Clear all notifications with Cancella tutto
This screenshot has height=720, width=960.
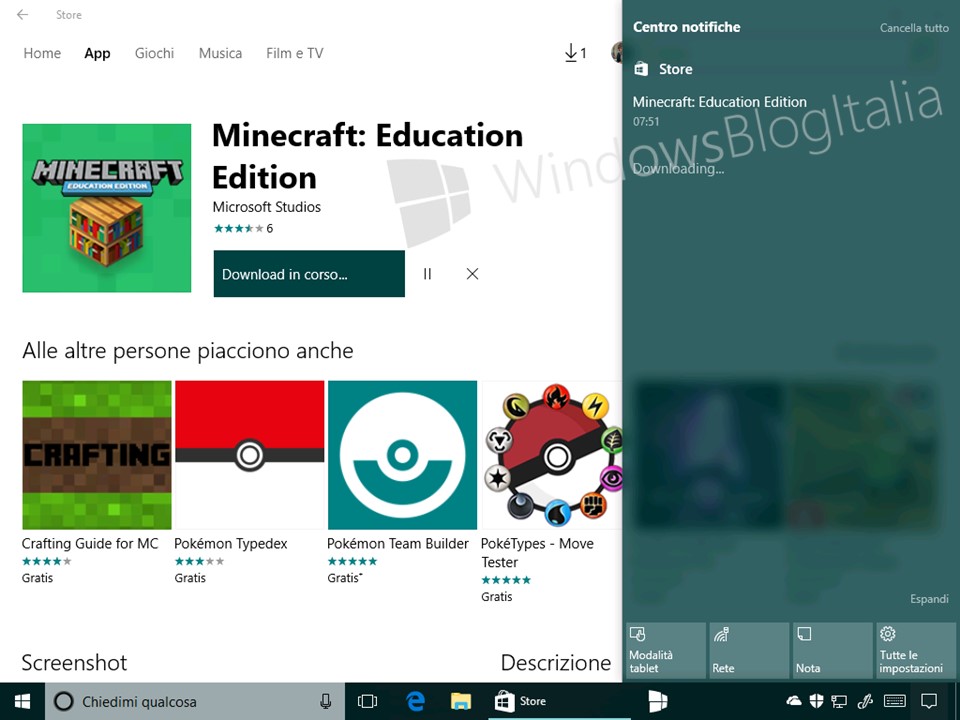point(914,28)
